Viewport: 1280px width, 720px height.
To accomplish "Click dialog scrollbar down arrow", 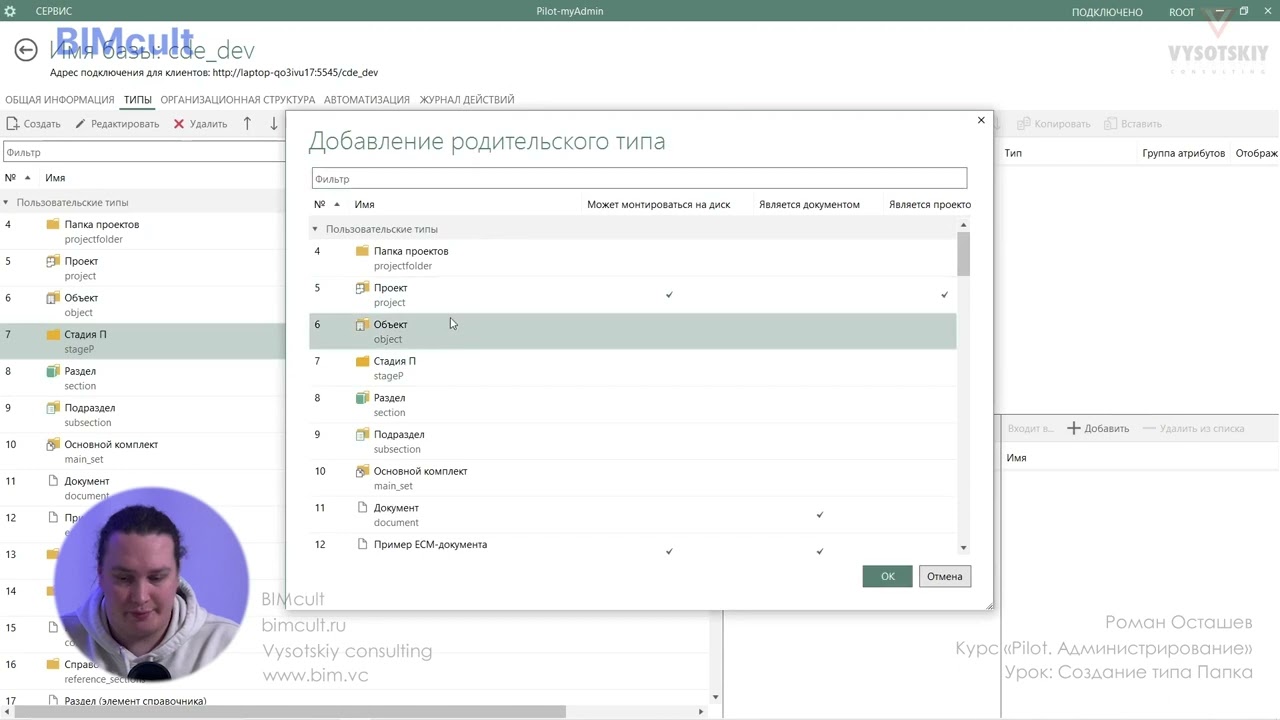I will pyautogui.click(x=963, y=548).
